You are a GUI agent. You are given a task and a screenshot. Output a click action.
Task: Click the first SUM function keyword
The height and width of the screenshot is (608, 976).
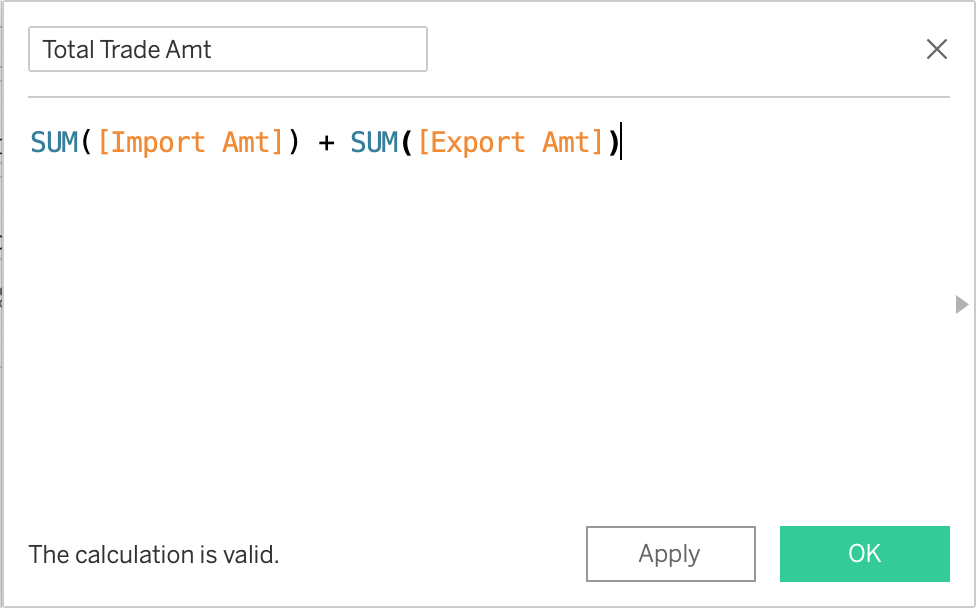pos(54,142)
